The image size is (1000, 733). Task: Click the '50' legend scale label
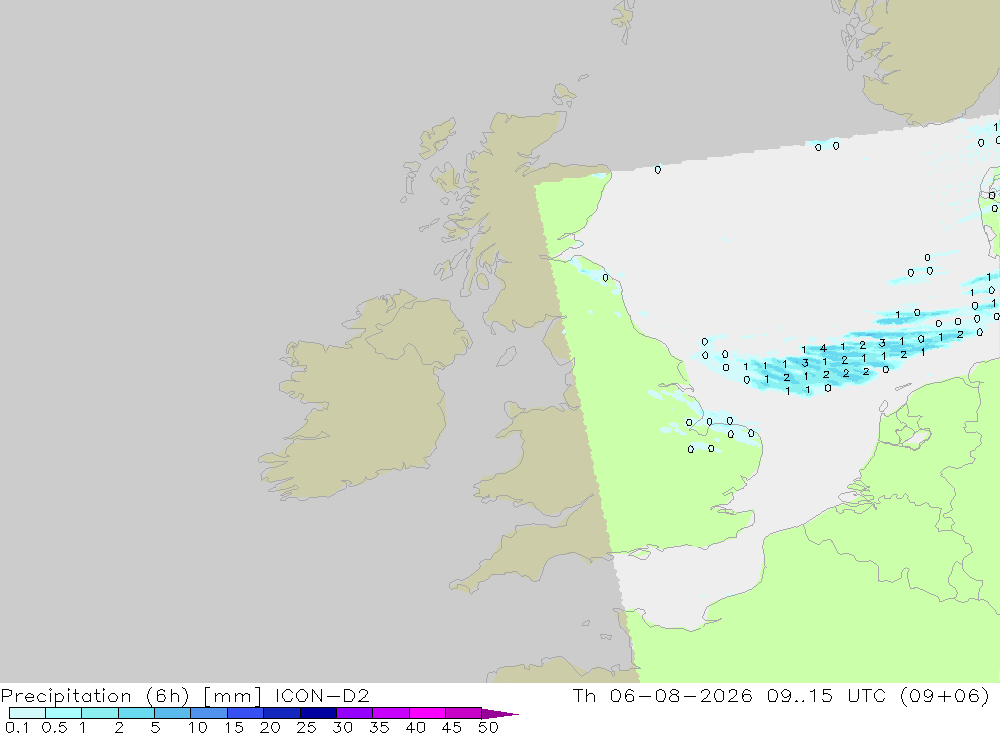488,727
